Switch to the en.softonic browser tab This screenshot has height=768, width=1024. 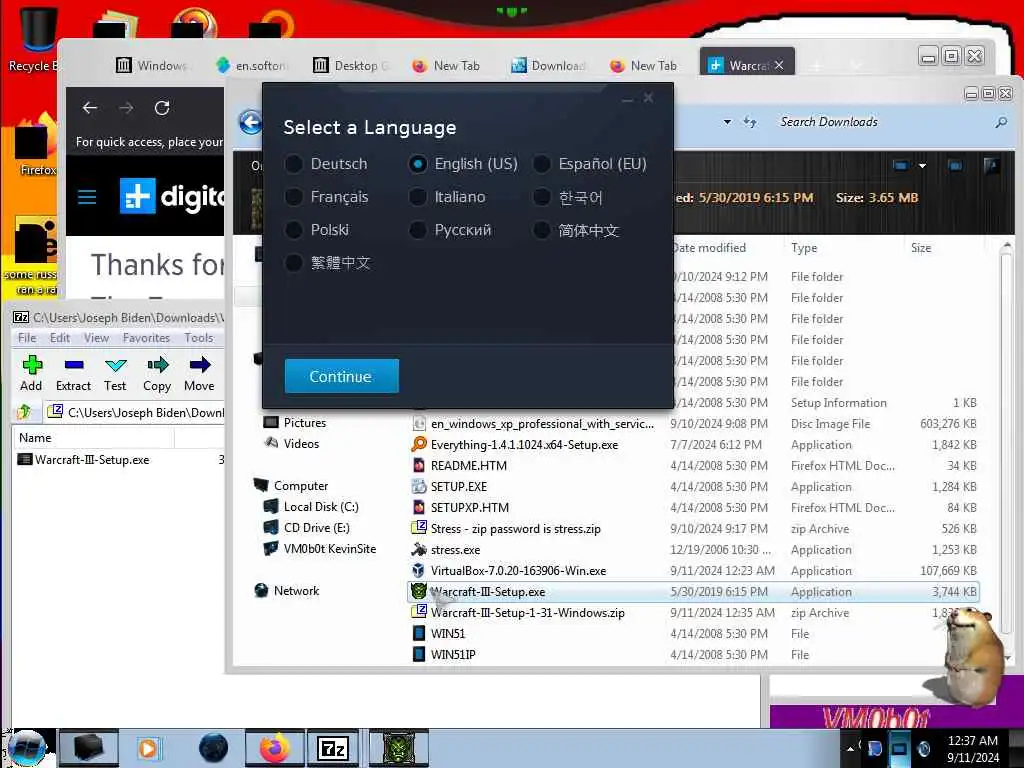pos(251,65)
